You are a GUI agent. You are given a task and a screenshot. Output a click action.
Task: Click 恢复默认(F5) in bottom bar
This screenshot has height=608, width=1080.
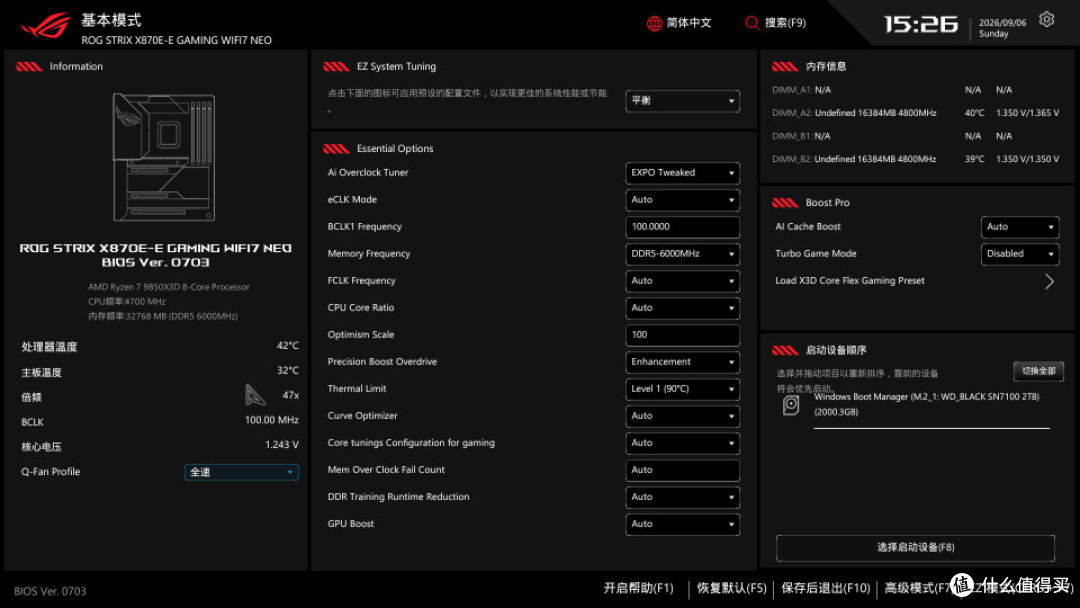tap(731, 588)
